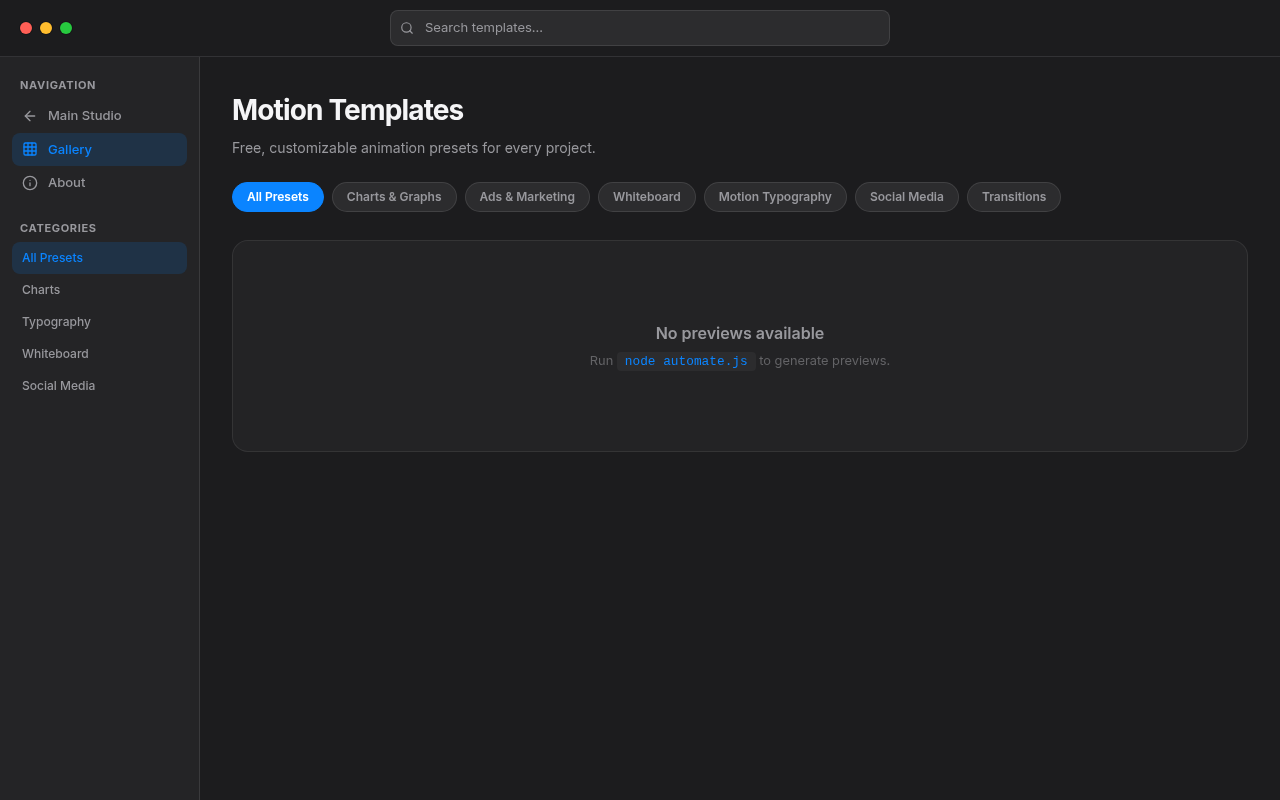
Task: Filter by Transitions
Action: [1014, 197]
